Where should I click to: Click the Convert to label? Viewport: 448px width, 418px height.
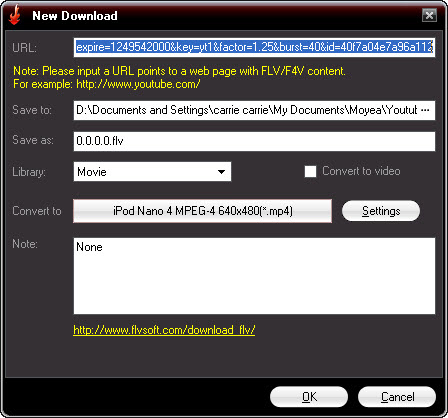[37, 211]
